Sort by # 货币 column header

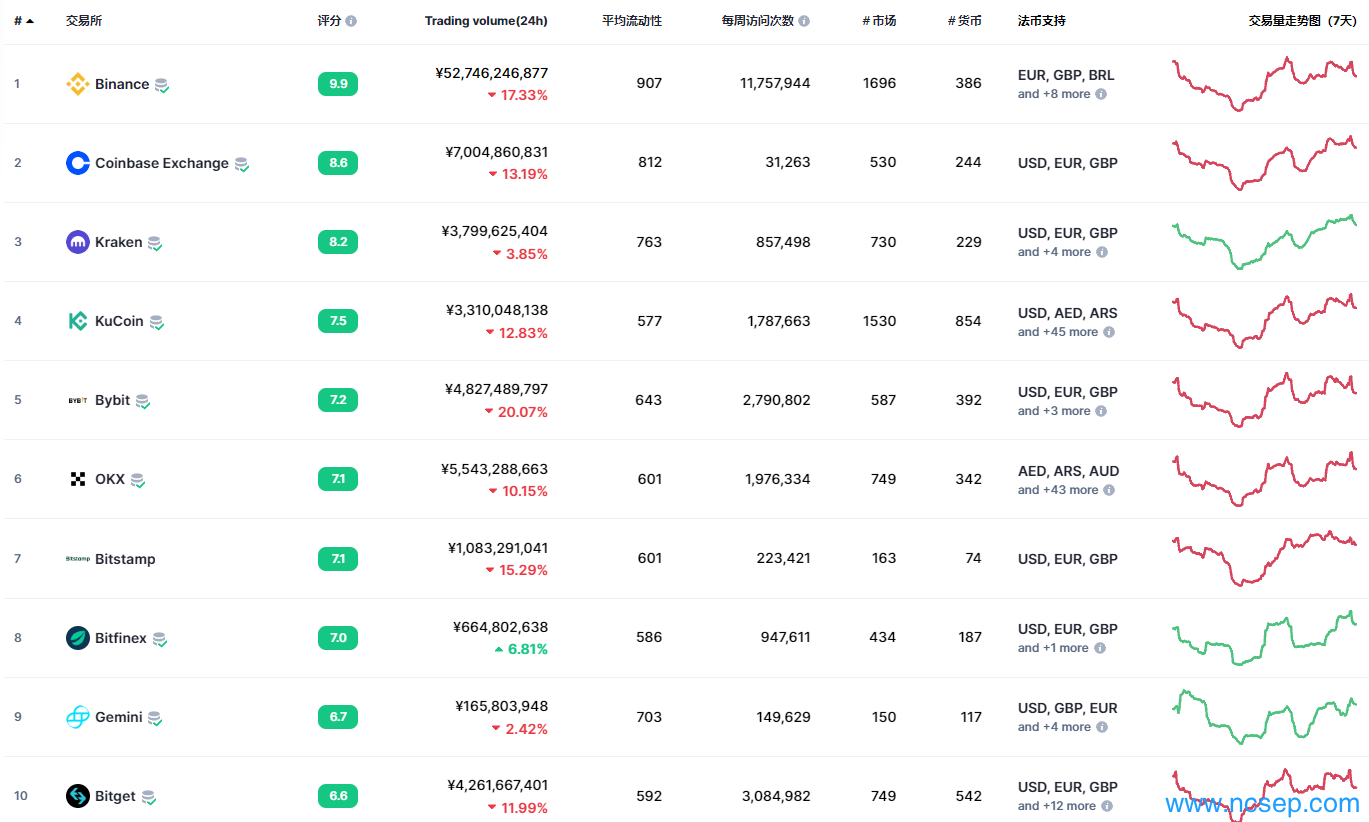965,21
